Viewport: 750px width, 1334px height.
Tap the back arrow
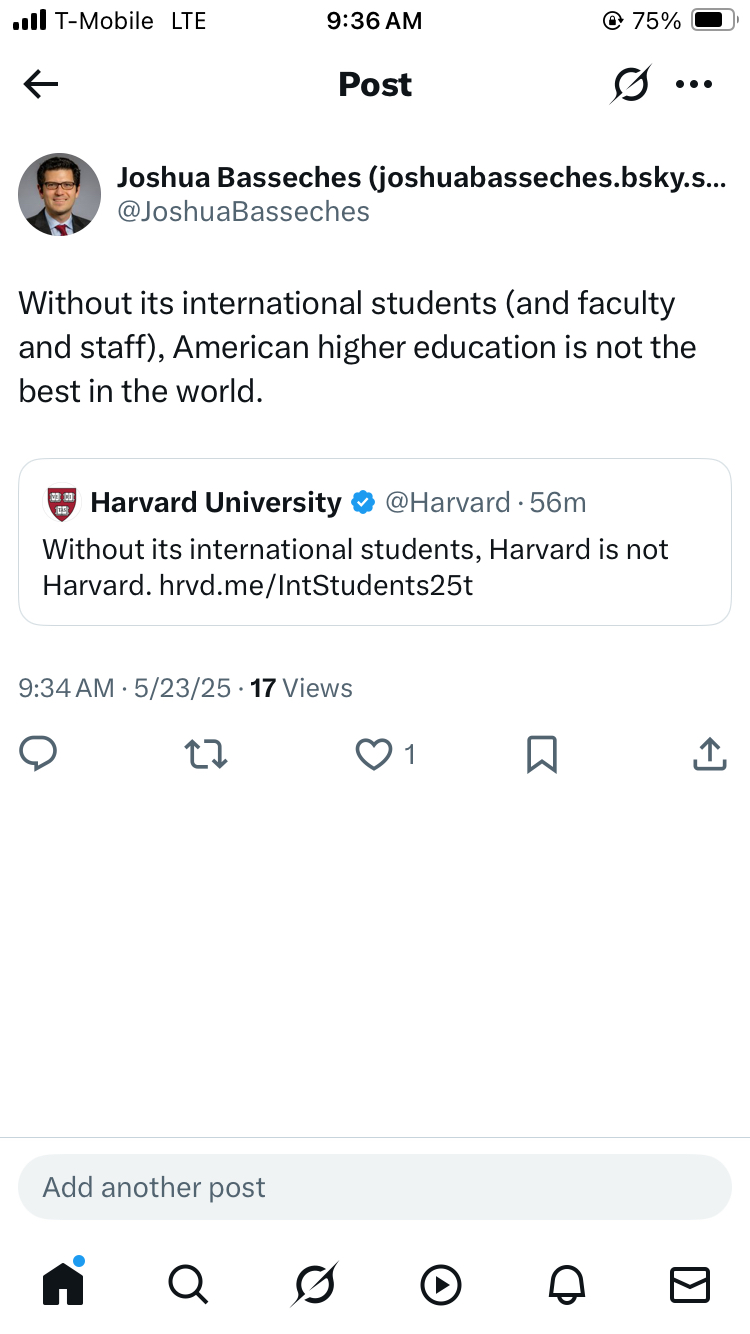click(41, 85)
